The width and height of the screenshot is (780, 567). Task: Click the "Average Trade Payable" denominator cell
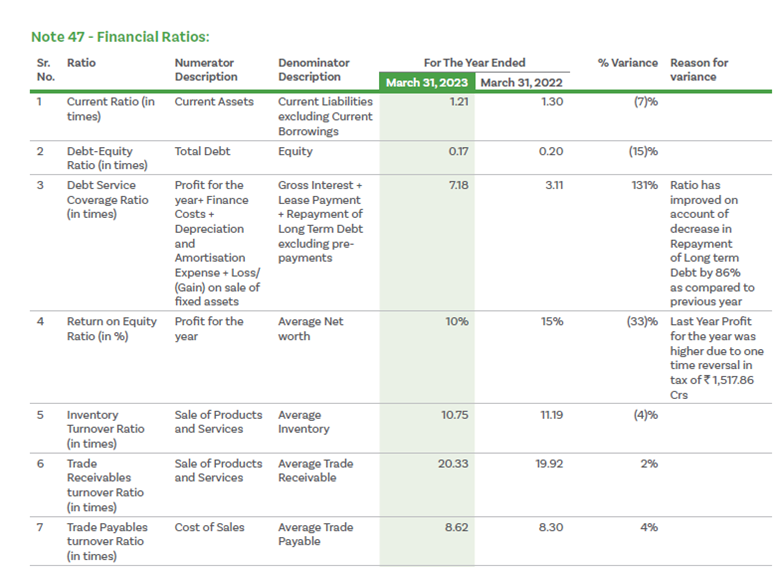click(315, 534)
